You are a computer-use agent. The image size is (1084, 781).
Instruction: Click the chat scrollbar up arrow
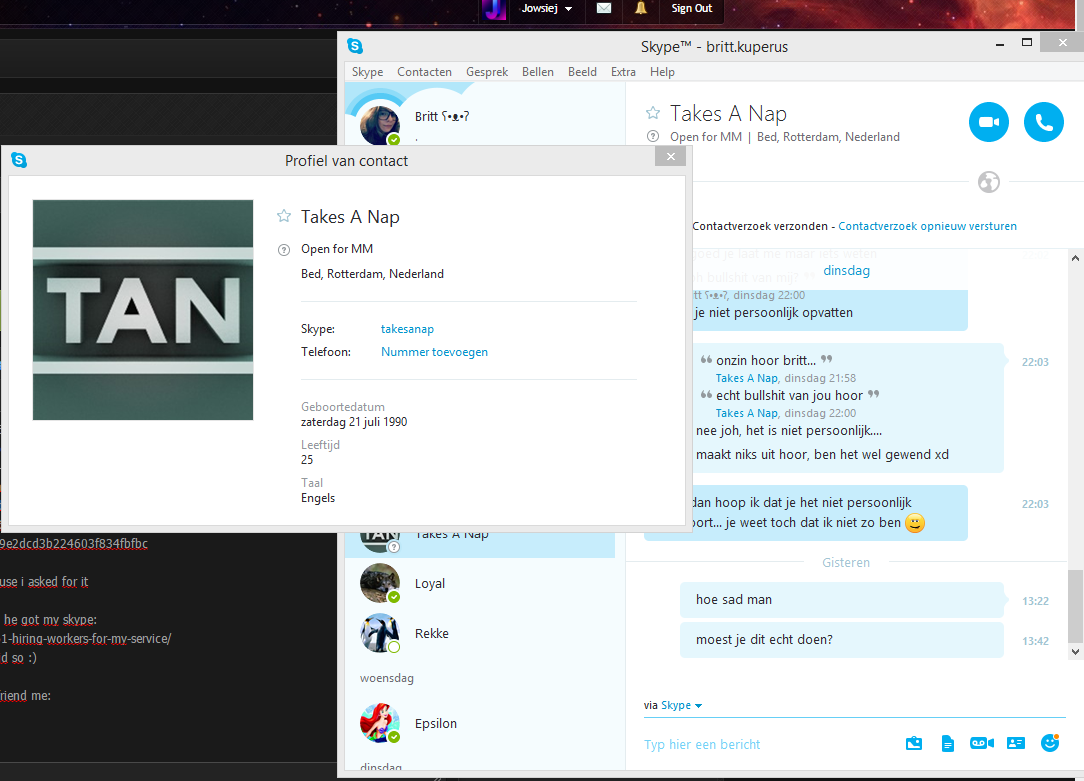[x=1075, y=258]
